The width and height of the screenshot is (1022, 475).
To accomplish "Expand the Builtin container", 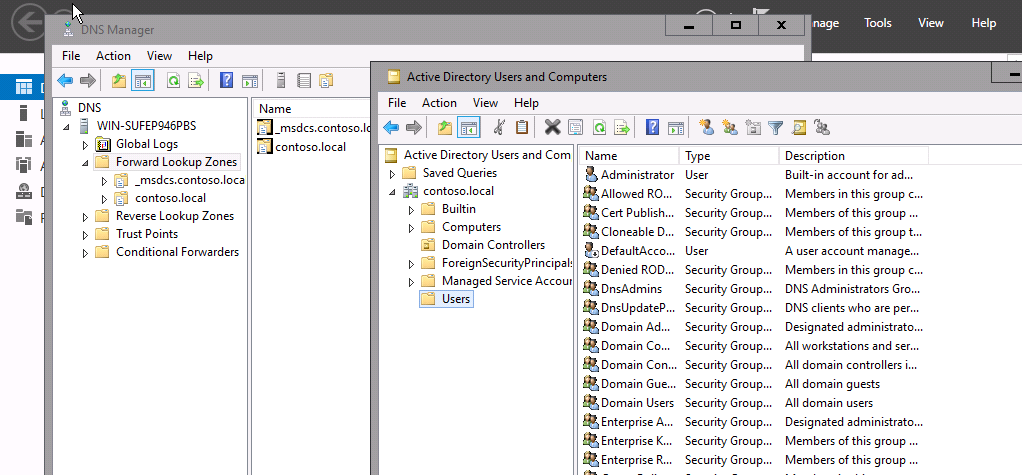I will pos(411,210).
